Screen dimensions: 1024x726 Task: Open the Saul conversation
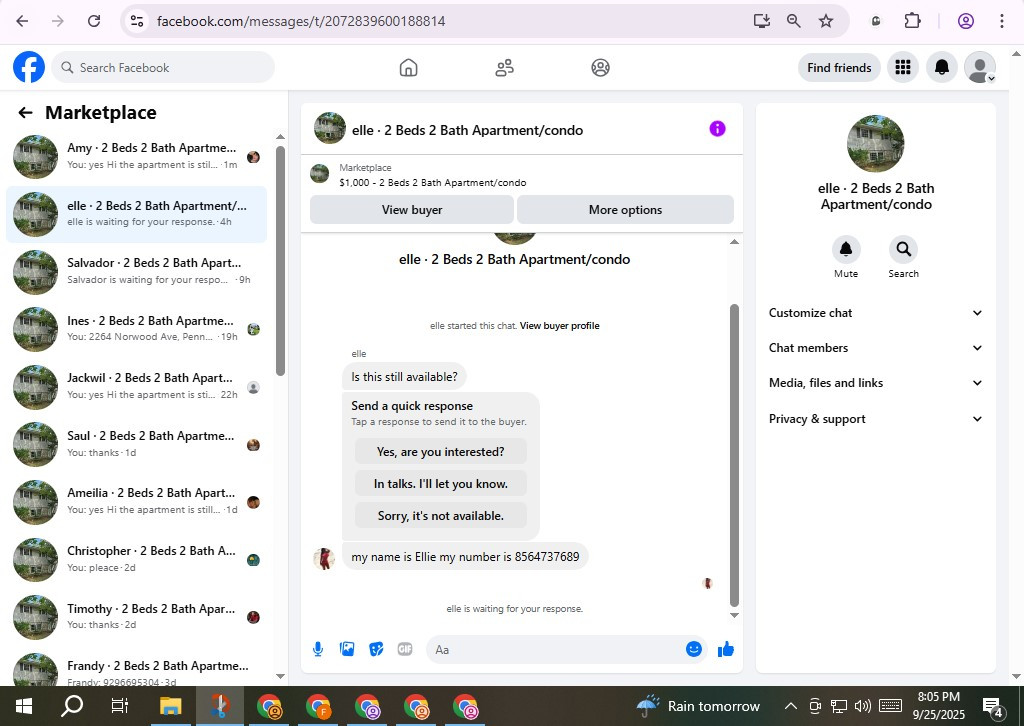coord(136,444)
